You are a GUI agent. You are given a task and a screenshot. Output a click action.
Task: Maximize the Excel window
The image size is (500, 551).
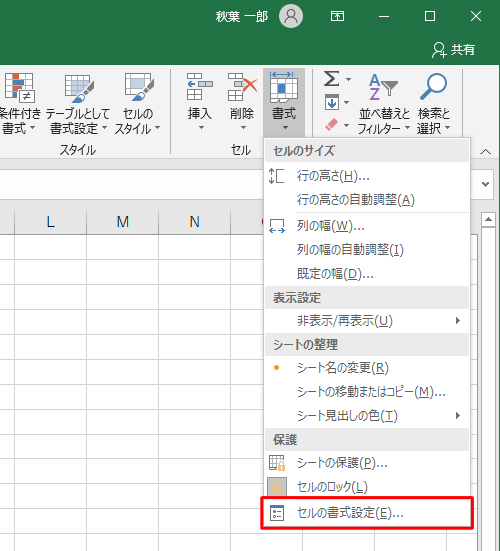point(430,16)
